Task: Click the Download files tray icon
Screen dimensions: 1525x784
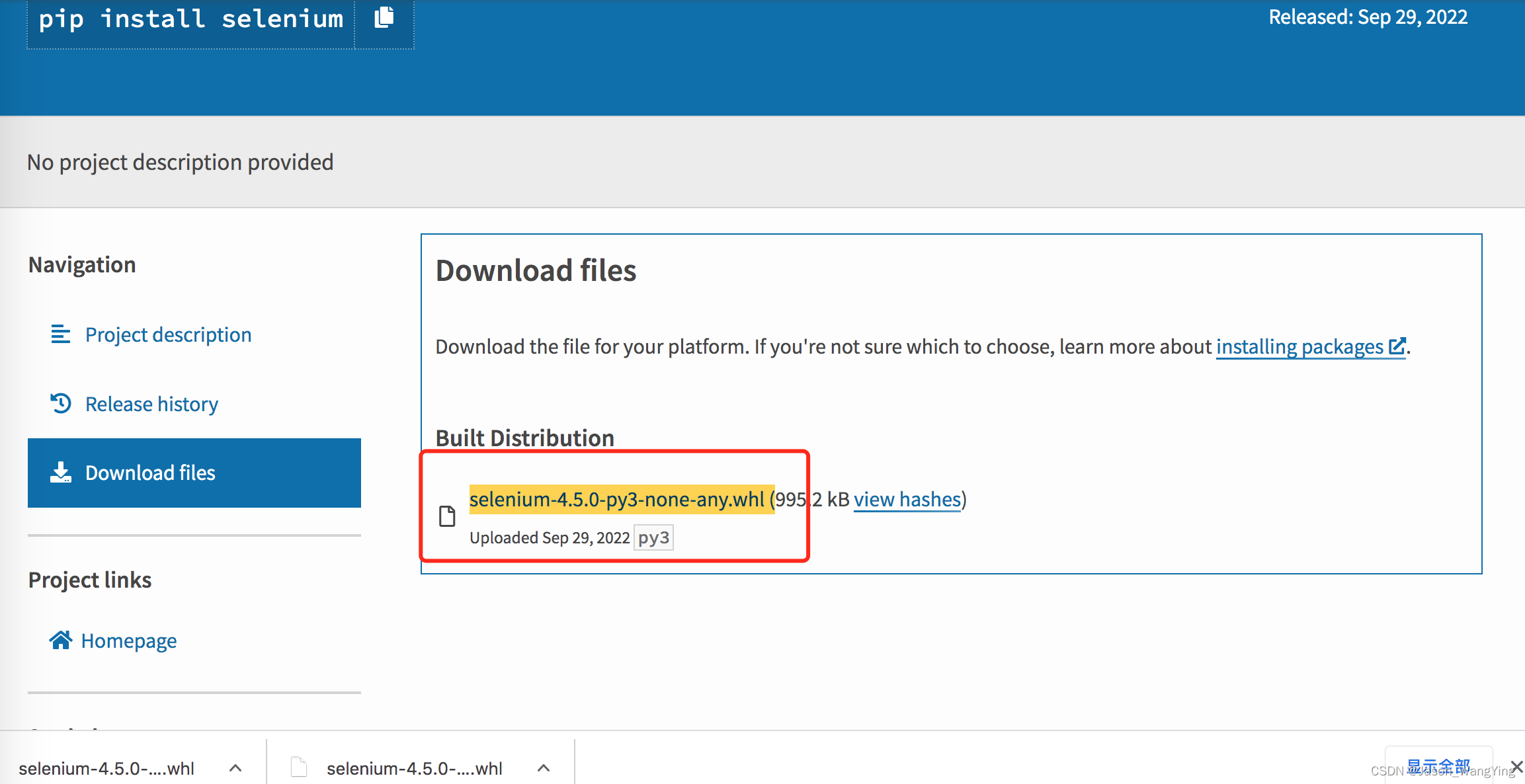Action: [60, 473]
